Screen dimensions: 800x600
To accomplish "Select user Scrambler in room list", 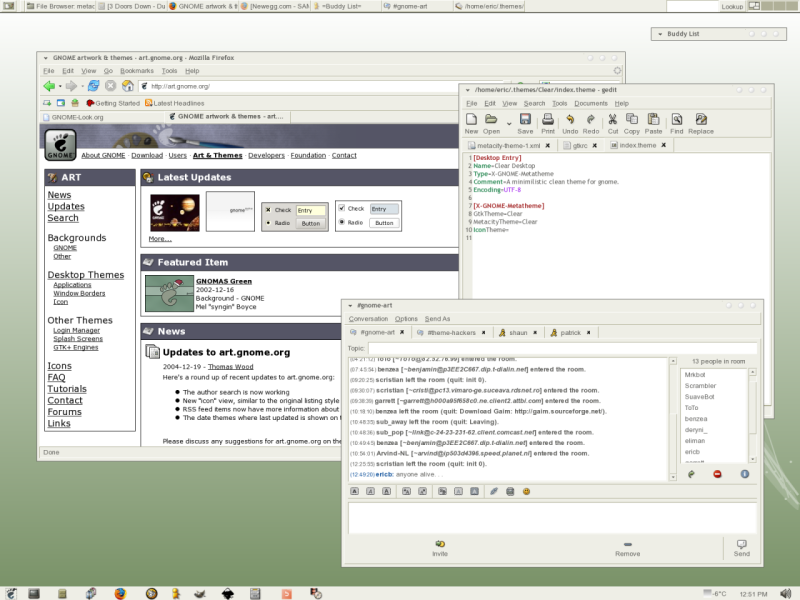I will pos(700,386).
